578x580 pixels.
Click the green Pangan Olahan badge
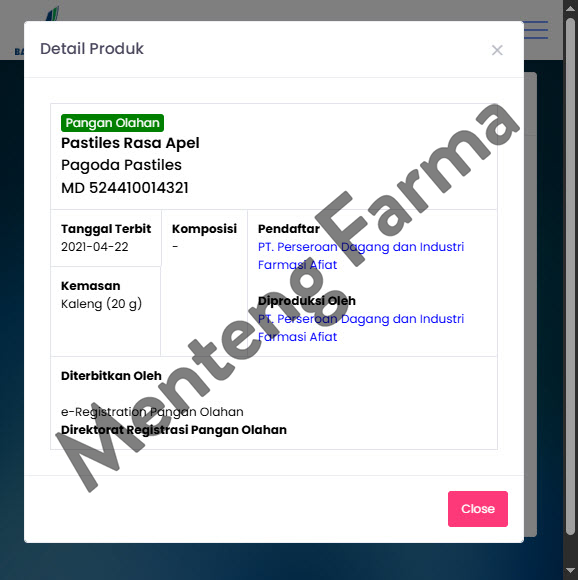[112, 123]
